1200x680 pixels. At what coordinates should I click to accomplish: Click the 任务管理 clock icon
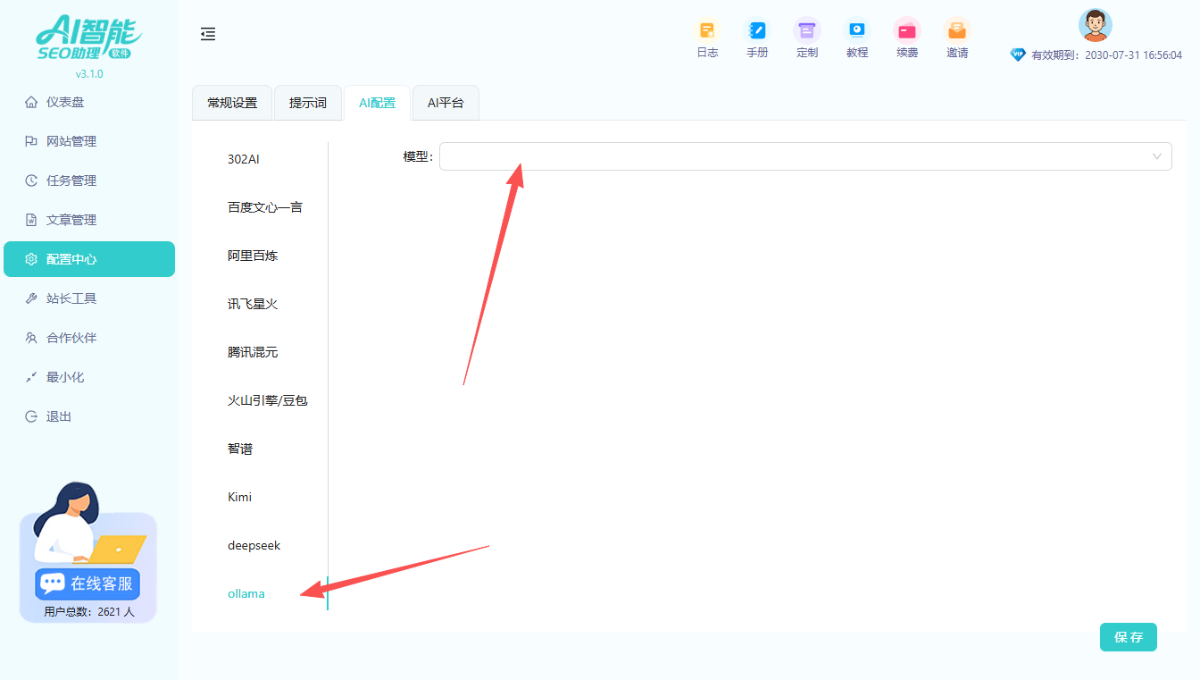(x=31, y=180)
